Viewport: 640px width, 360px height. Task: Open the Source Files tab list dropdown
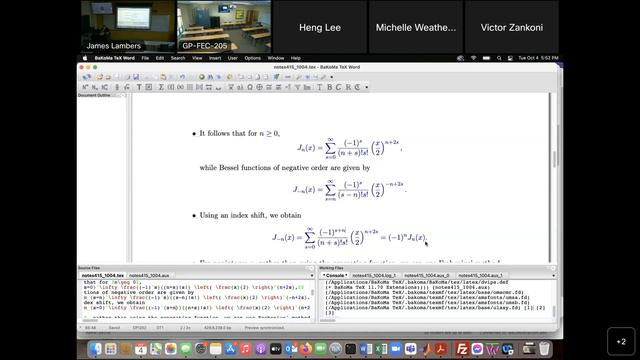click(x=312, y=276)
